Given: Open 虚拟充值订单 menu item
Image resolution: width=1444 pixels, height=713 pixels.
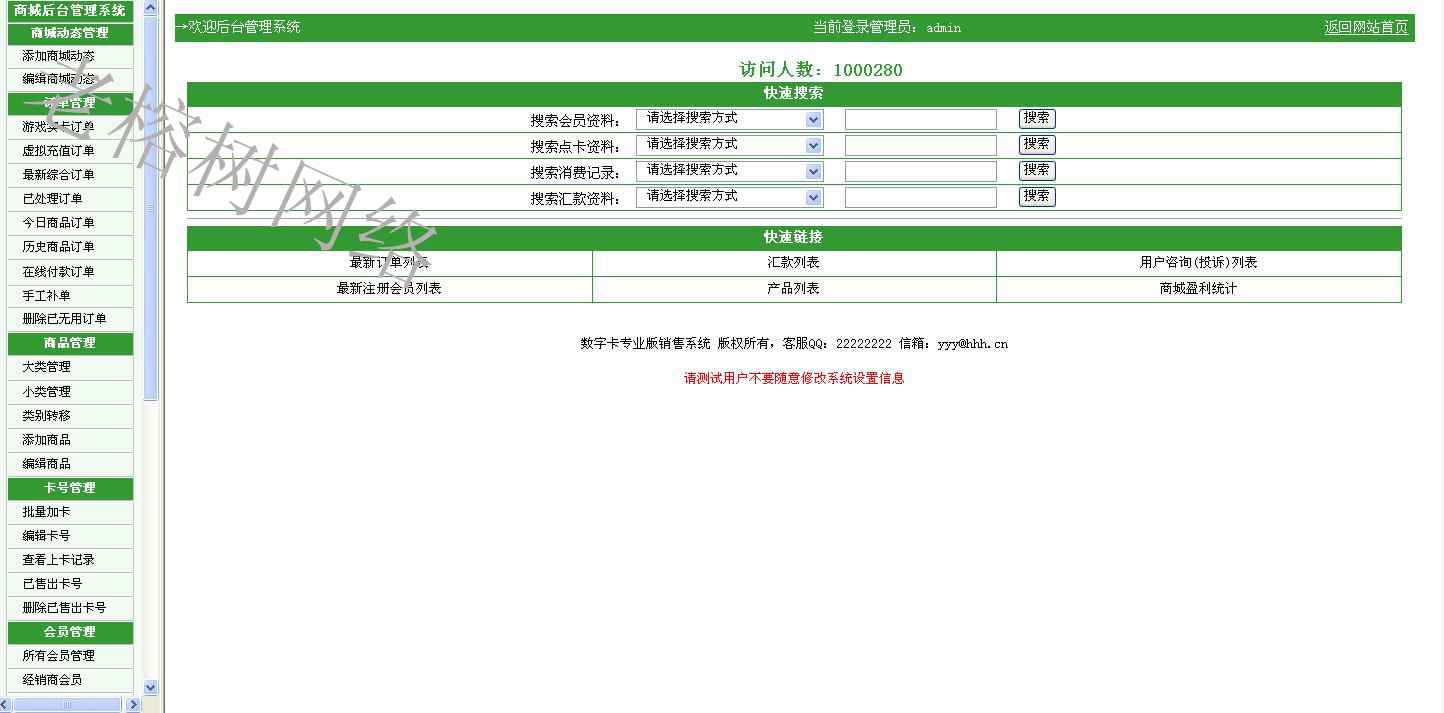Looking at the screenshot, I should pos(59,151).
